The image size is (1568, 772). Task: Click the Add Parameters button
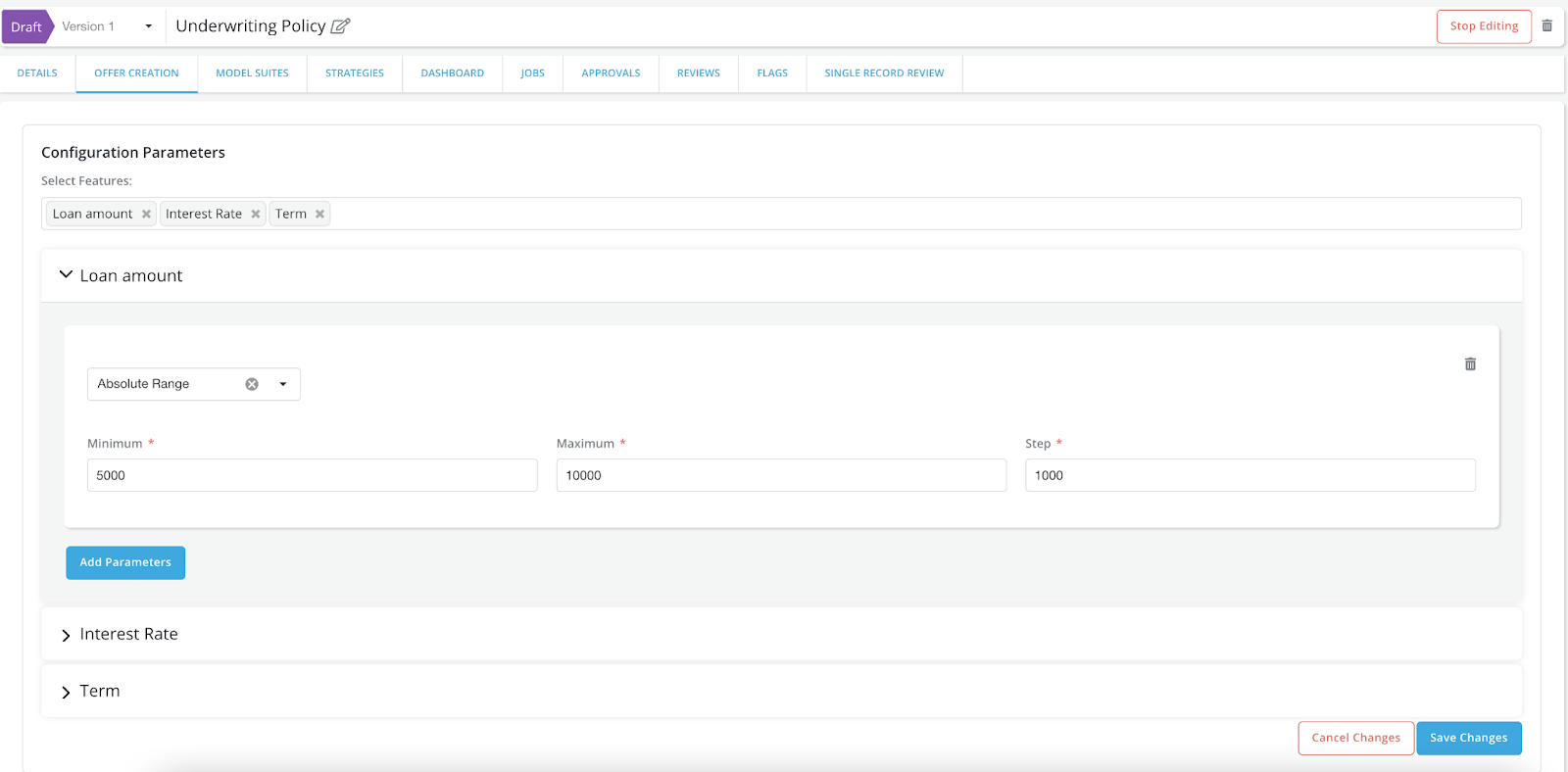click(x=125, y=562)
